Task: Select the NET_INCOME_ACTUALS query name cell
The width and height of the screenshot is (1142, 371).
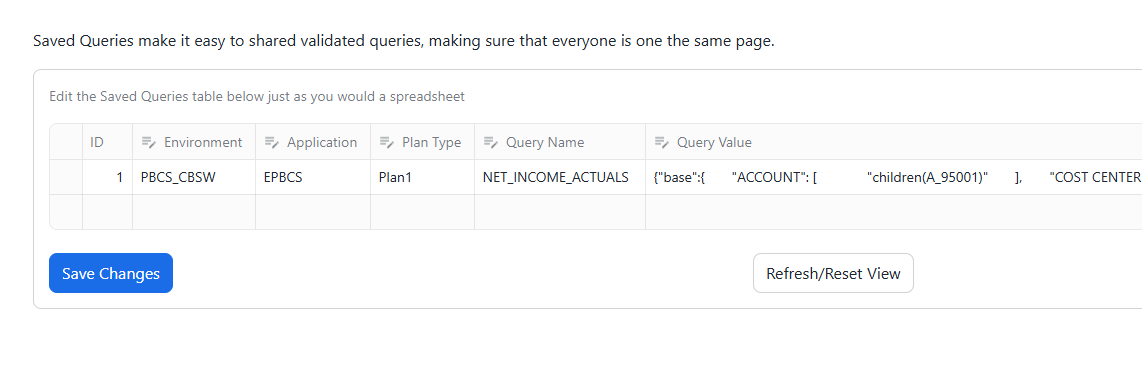Action: pyautogui.click(x=560, y=177)
